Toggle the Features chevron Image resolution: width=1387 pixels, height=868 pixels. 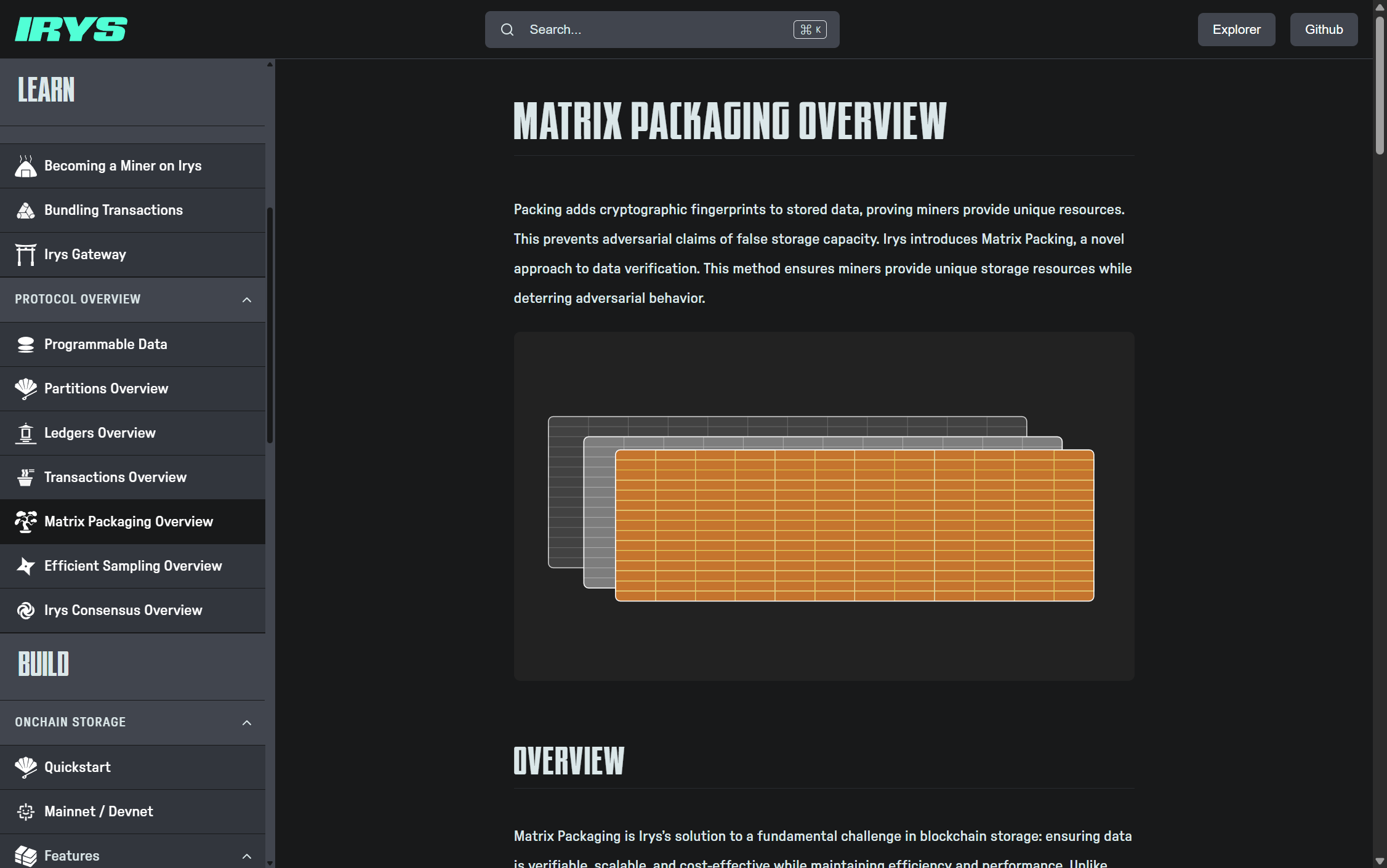pos(247,856)
